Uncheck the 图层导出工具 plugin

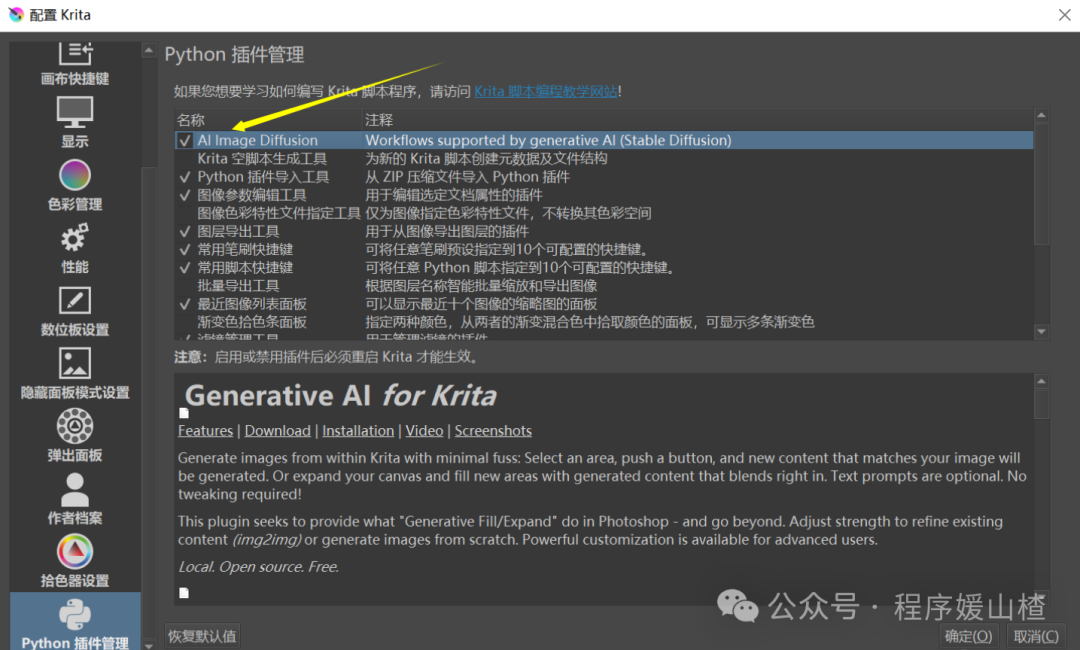[185, 231]
